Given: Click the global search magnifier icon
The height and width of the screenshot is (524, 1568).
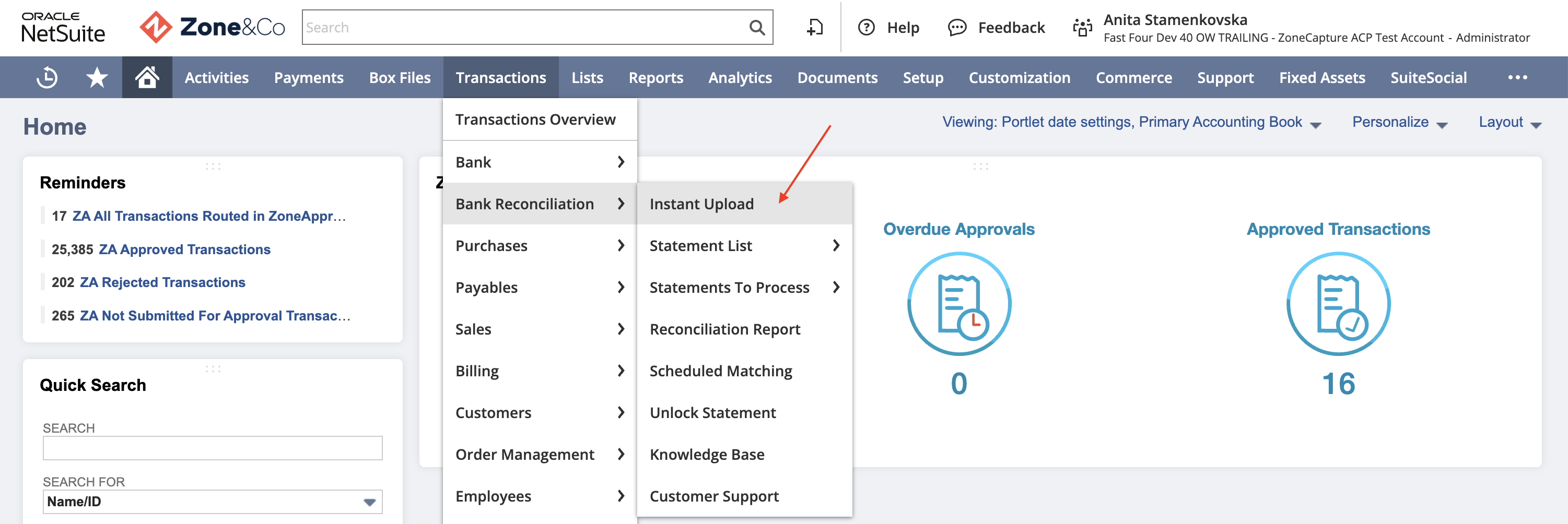Looking at the screenshot, I should 757,27.
